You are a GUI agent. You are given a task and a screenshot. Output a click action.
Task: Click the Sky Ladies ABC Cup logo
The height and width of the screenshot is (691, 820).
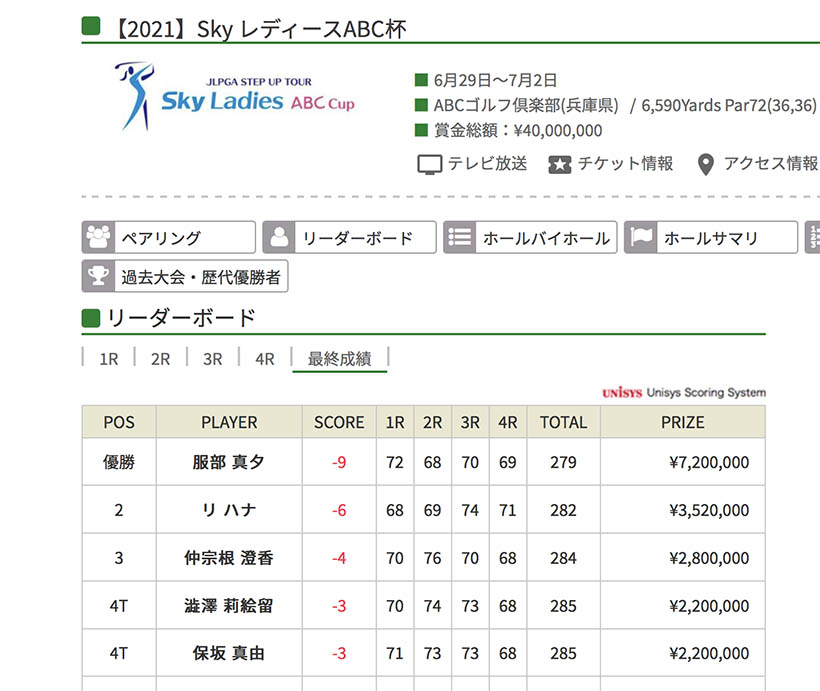tap(235, 97)
